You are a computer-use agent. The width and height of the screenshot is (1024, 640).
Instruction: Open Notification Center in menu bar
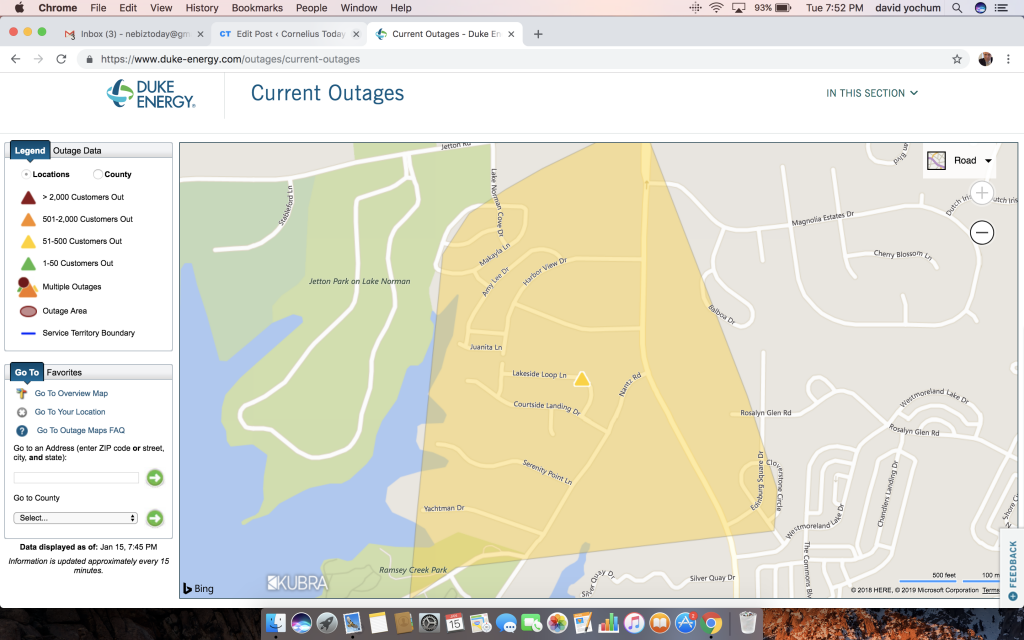(1001, 8)
